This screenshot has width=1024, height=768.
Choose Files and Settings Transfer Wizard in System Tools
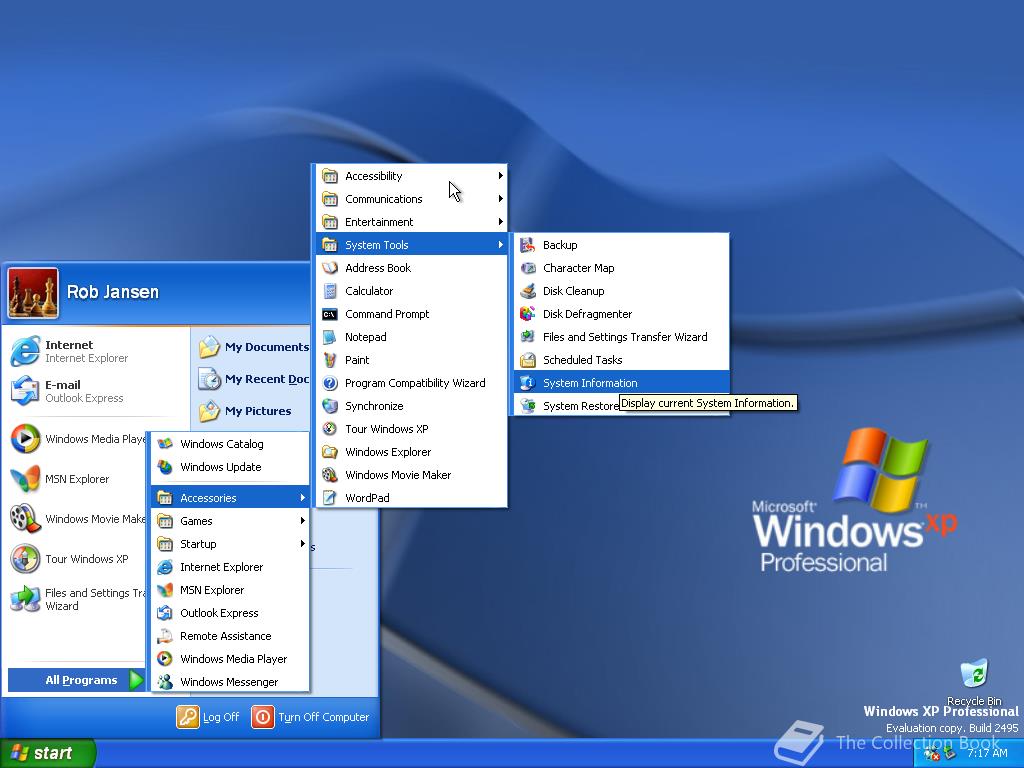point(621,337)
